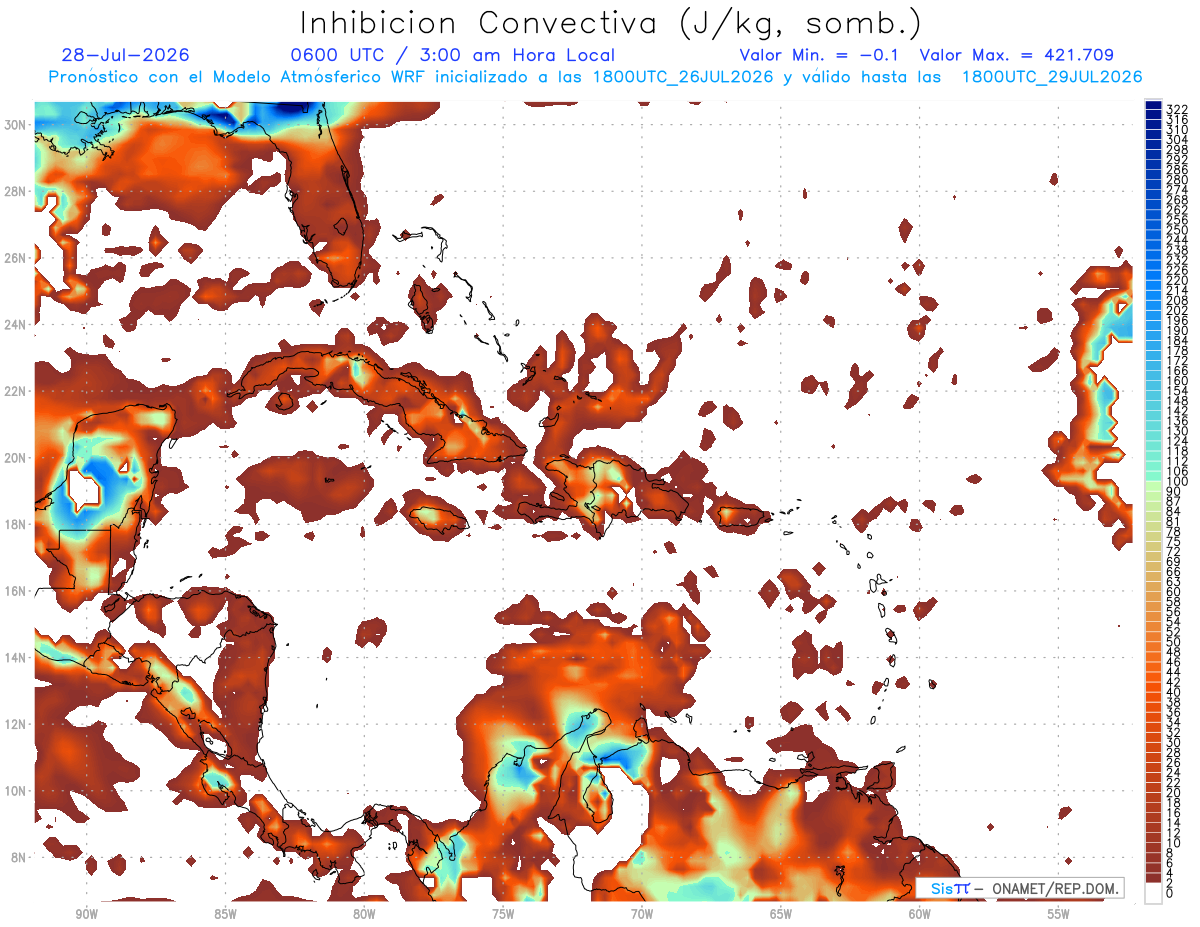This screenshot has width=1200, height=927.
Task: Click the "80W" longitude label
Action: coord(364,914)
